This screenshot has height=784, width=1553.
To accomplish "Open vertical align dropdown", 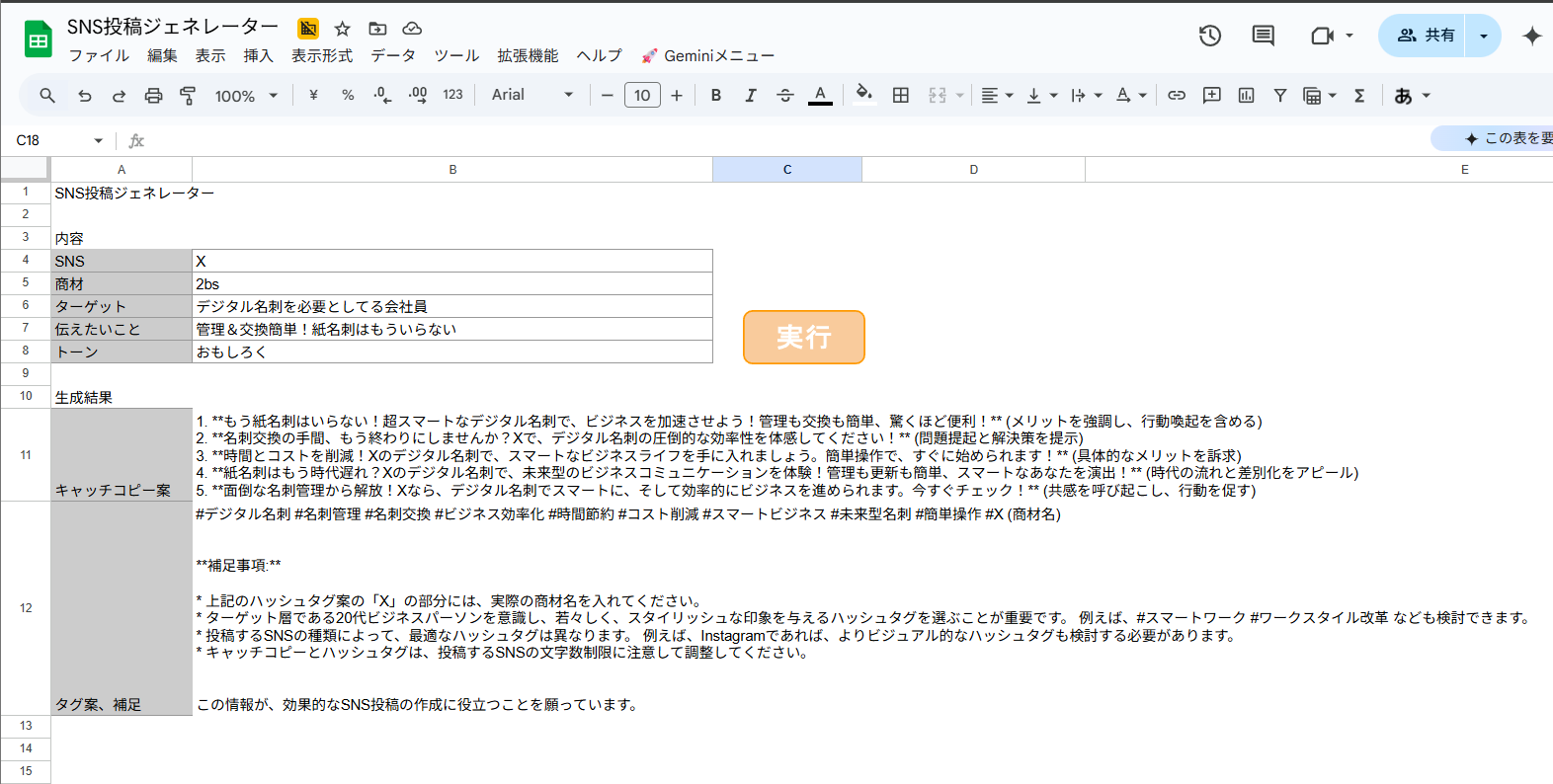I will click(1041, 96).
